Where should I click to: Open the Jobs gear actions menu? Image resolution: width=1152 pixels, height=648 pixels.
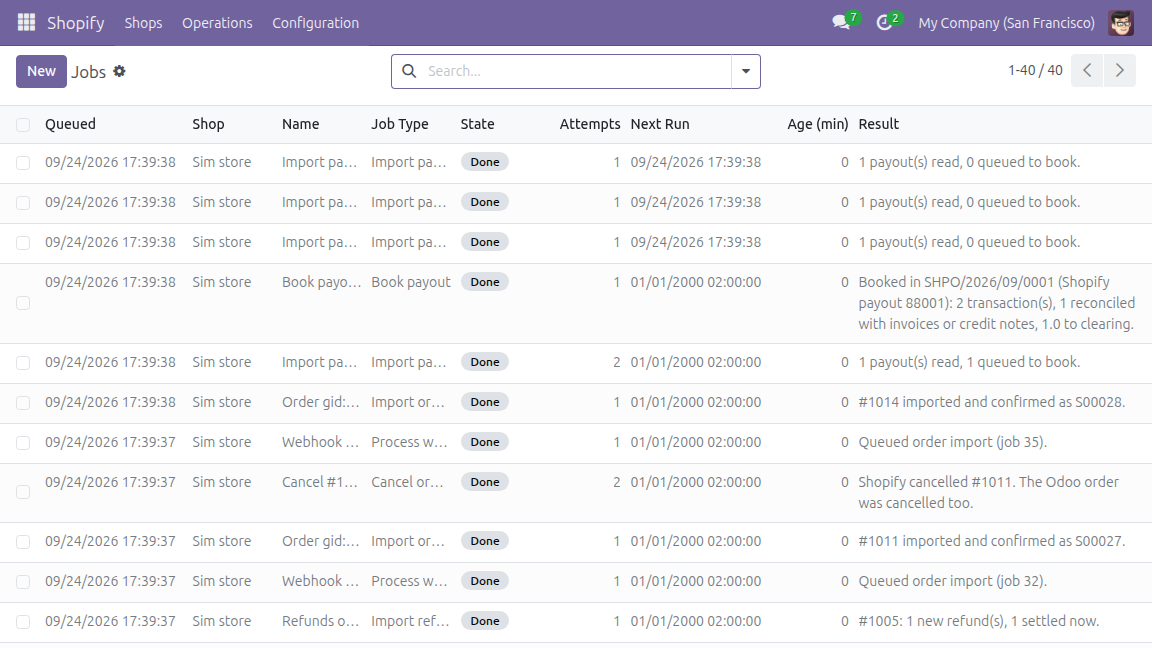[119, 71]
